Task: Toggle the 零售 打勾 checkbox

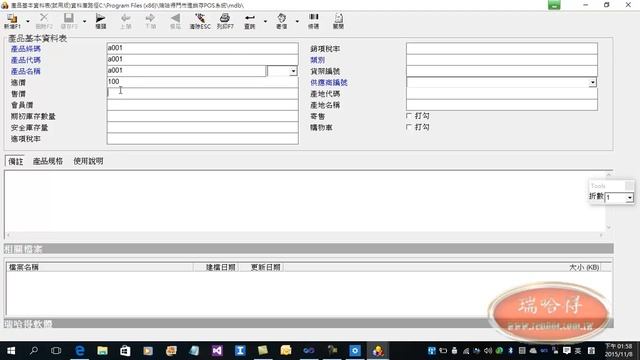Action: pos(409,116)
